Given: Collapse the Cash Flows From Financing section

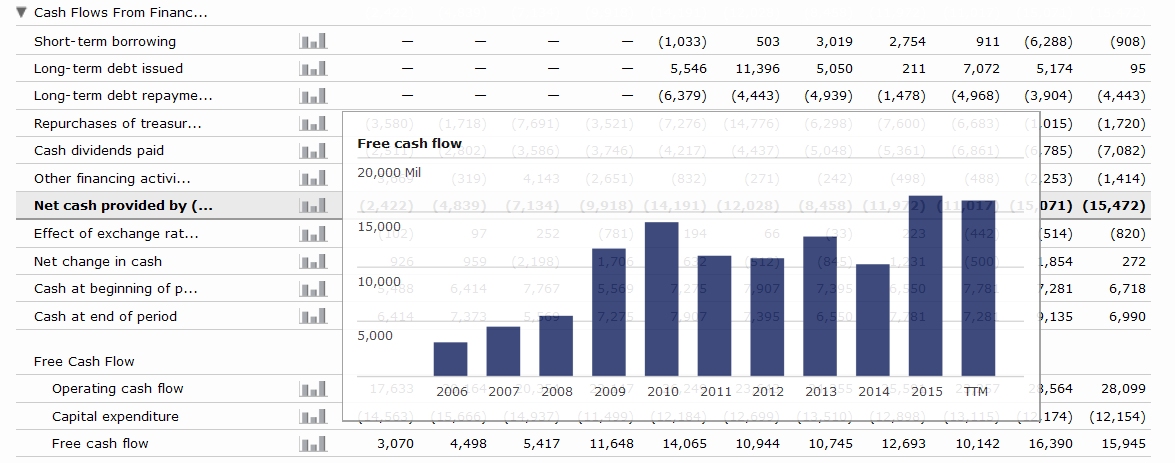Looking at the screenshot, I should (21, 12).
